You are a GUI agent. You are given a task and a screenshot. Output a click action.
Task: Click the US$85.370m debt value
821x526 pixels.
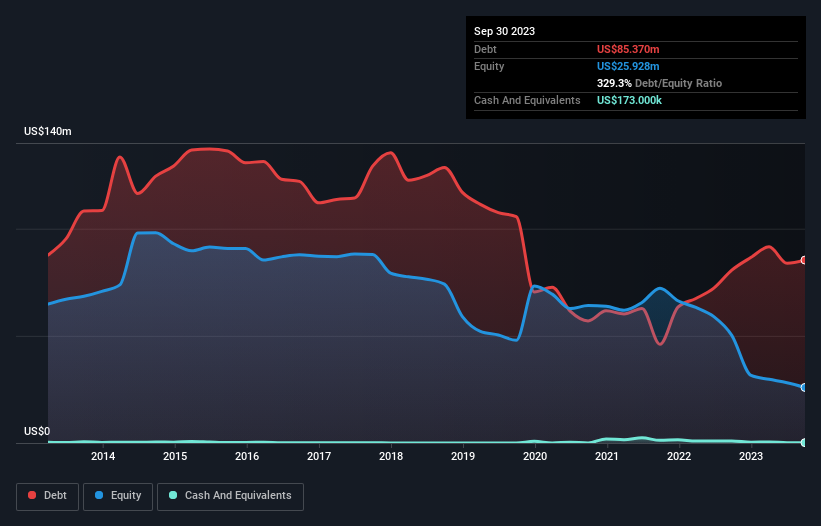(628, 49)
